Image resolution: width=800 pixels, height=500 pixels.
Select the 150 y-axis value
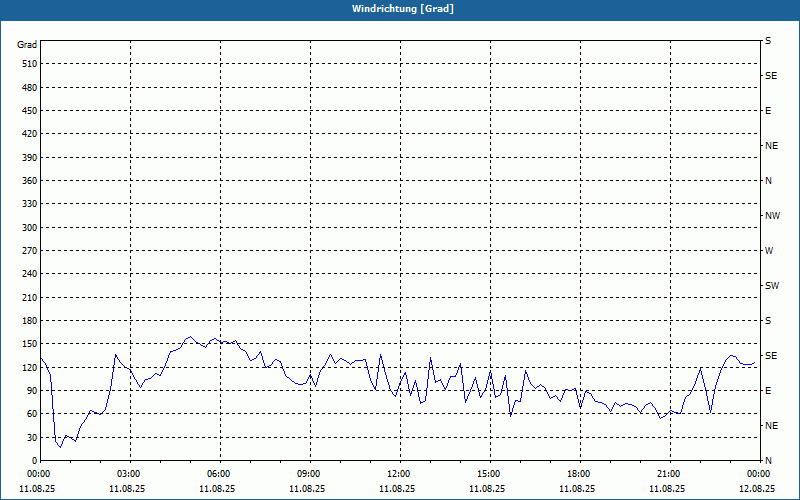pos(30,344)
